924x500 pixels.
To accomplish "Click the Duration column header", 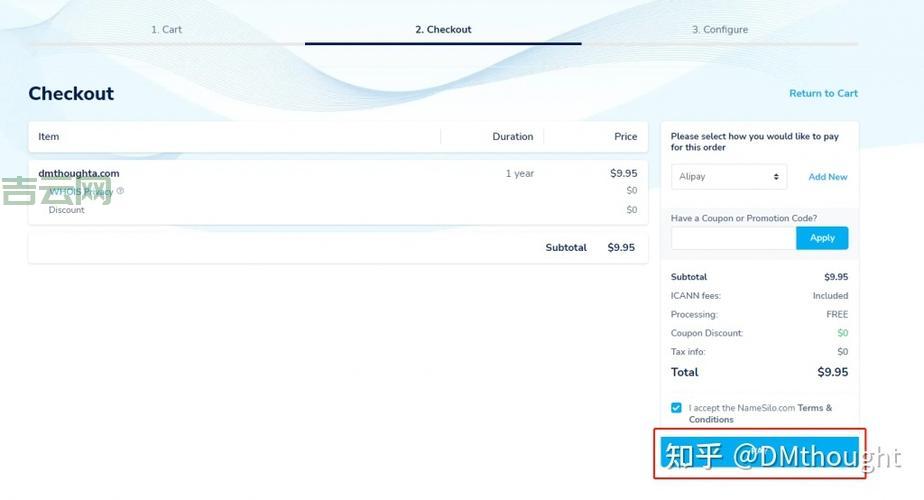I will [512, 137].
